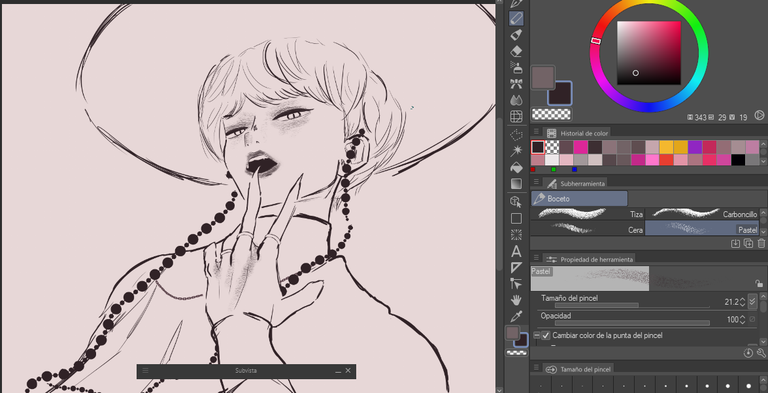Choose the Tiza brush
This screenshot has height=393, width=768.
point(588,214)
